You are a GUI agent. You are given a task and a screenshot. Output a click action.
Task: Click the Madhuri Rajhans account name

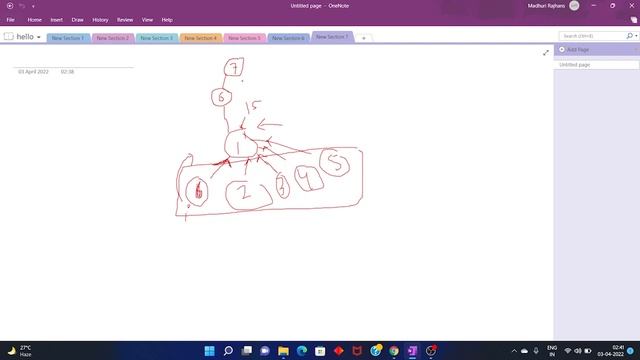tap(546, 6)
